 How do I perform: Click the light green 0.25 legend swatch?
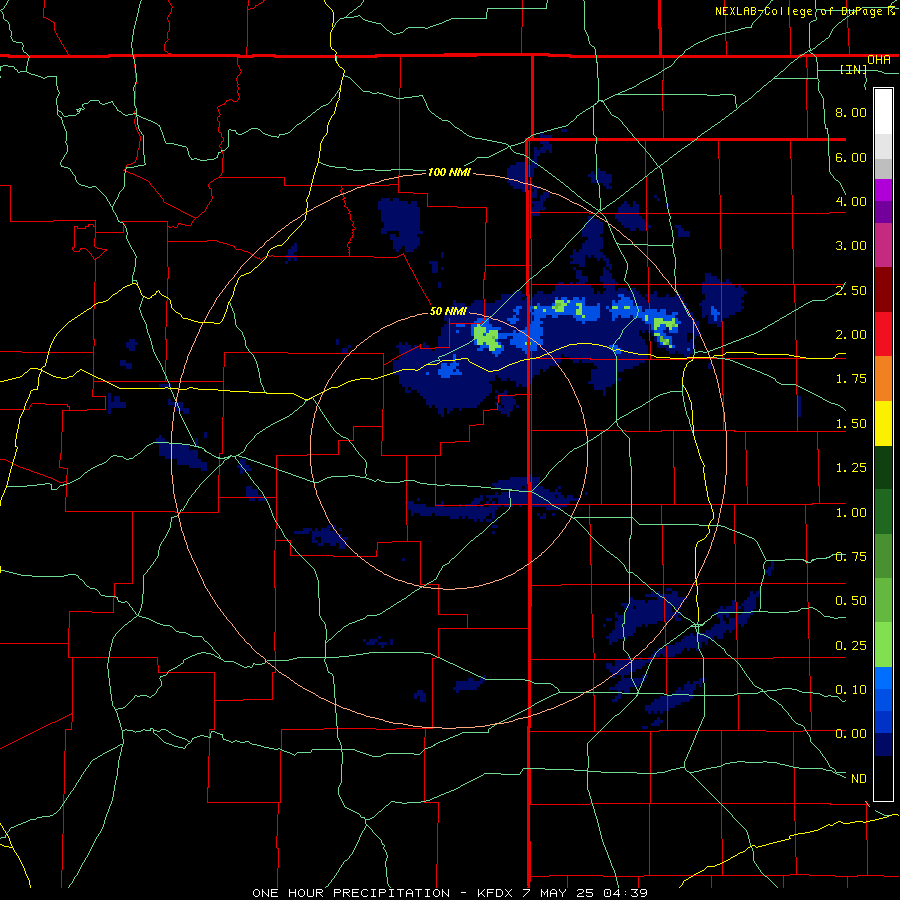coord(883,645)
